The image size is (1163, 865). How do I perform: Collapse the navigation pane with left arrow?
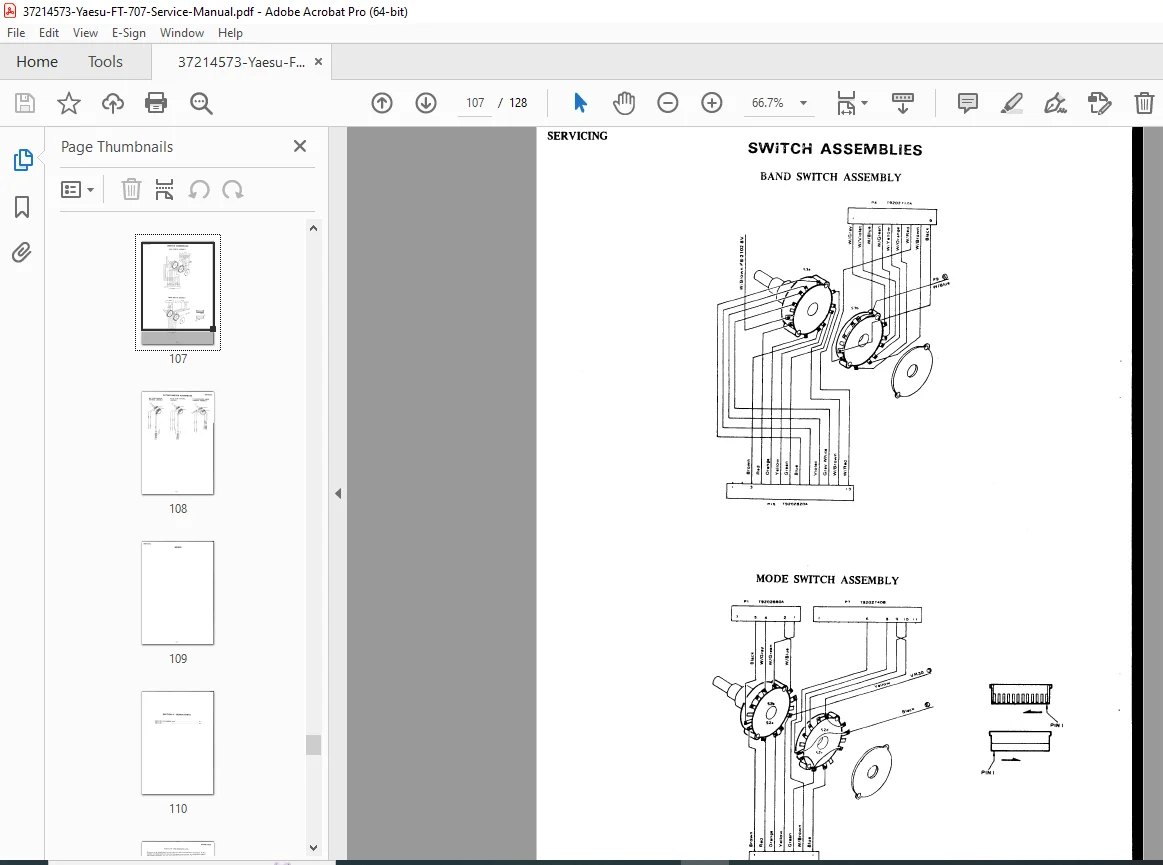[x=338, y=493]
